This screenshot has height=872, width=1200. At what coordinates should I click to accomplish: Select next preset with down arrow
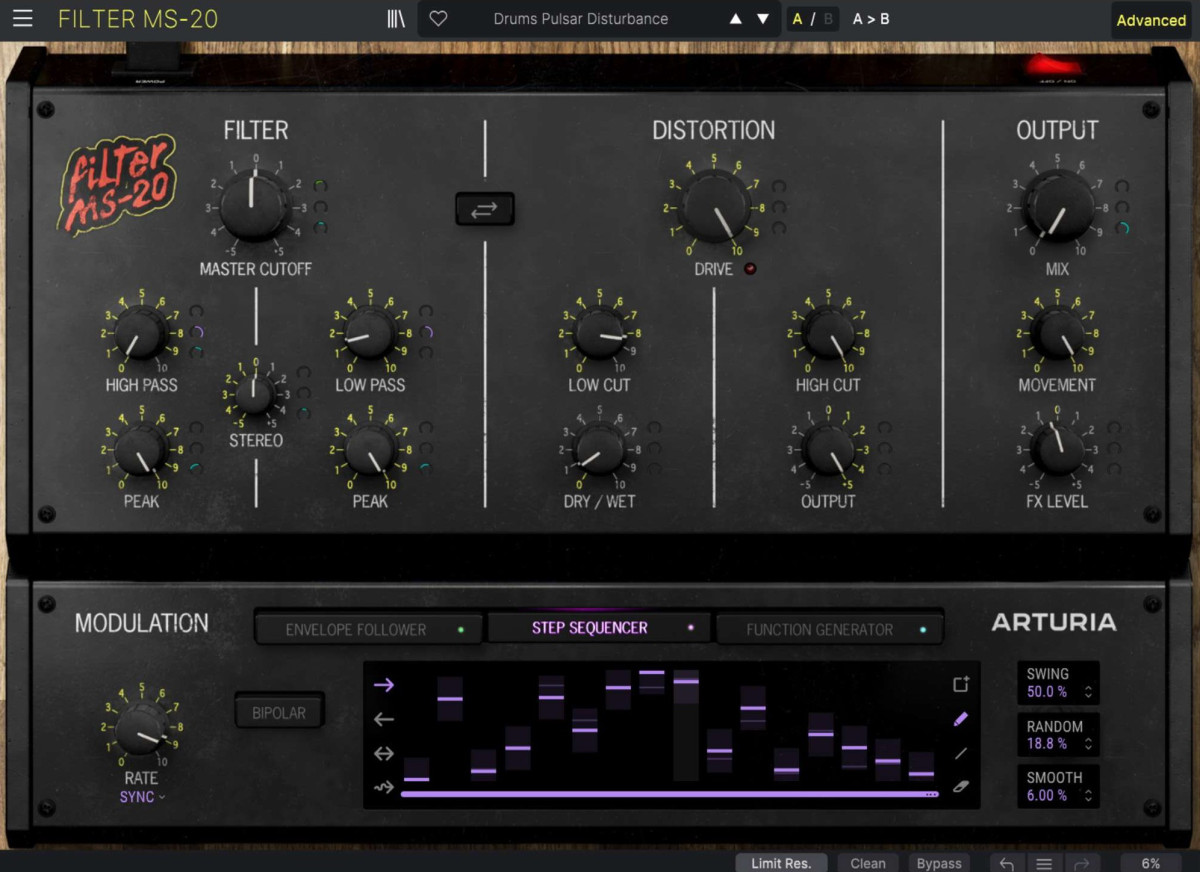[x=763, y=19]
